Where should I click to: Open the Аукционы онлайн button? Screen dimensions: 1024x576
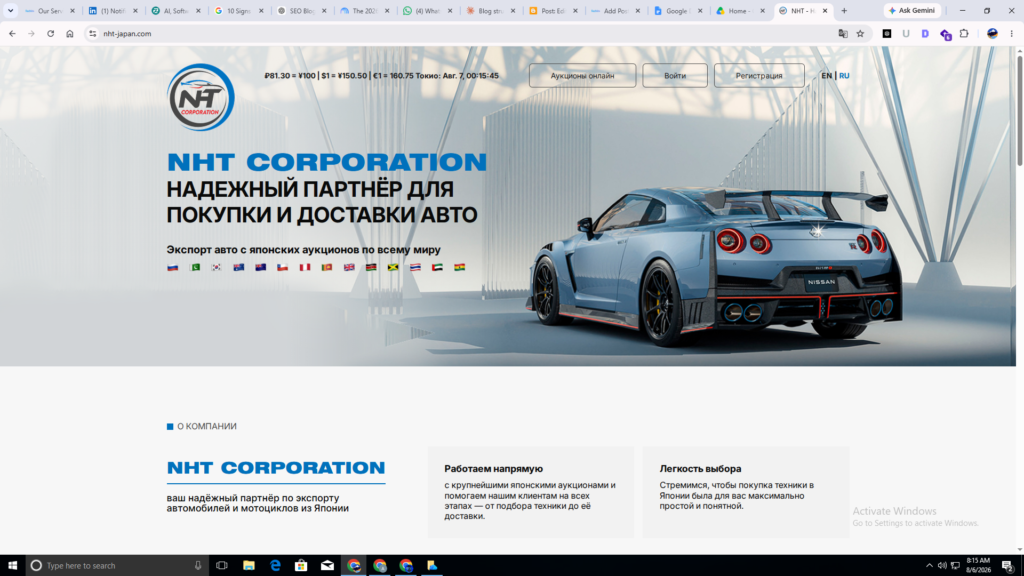[x=583, y=76]
